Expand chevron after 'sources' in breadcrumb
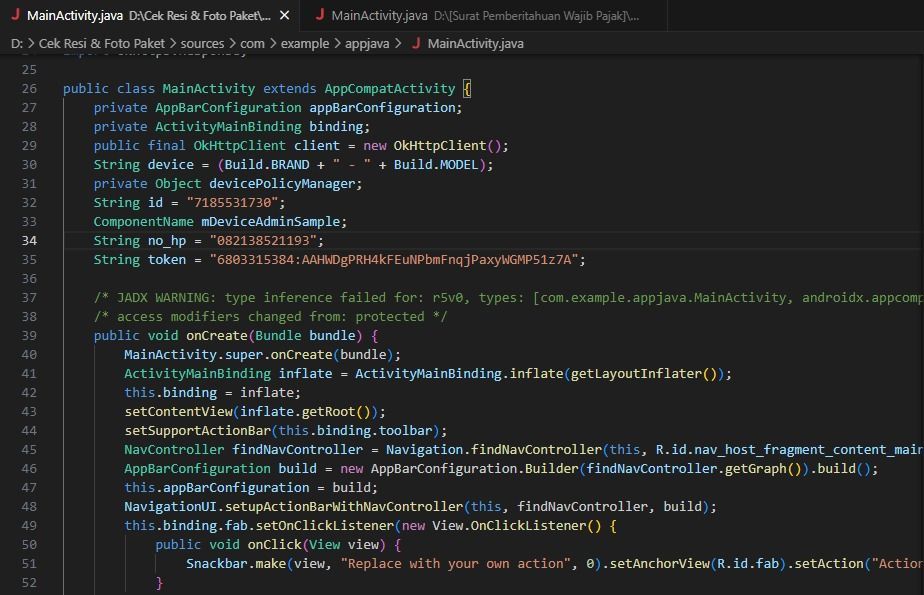924x595 pixels. 232,43
